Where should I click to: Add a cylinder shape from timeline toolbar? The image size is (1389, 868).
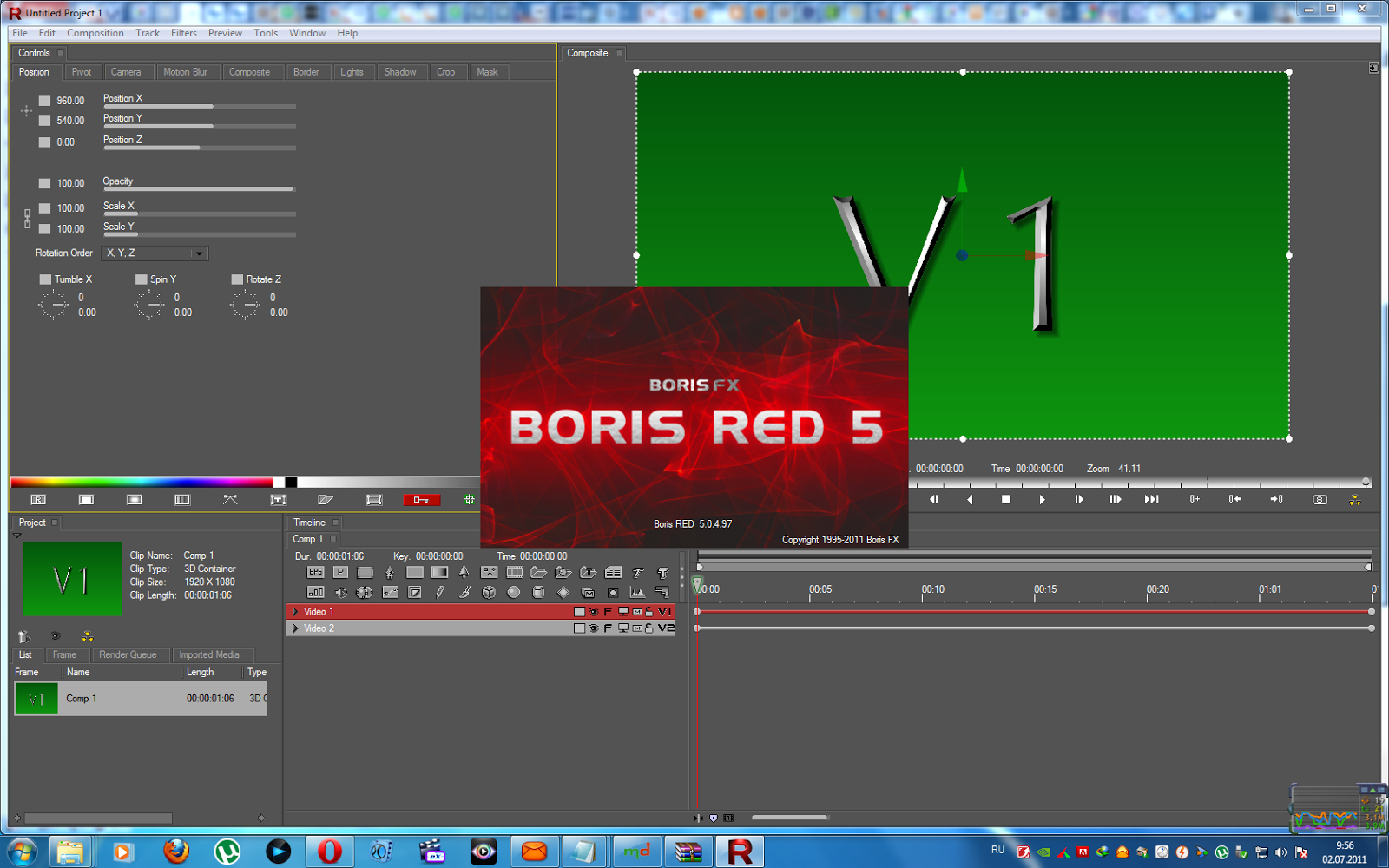[x=538, y=593]
